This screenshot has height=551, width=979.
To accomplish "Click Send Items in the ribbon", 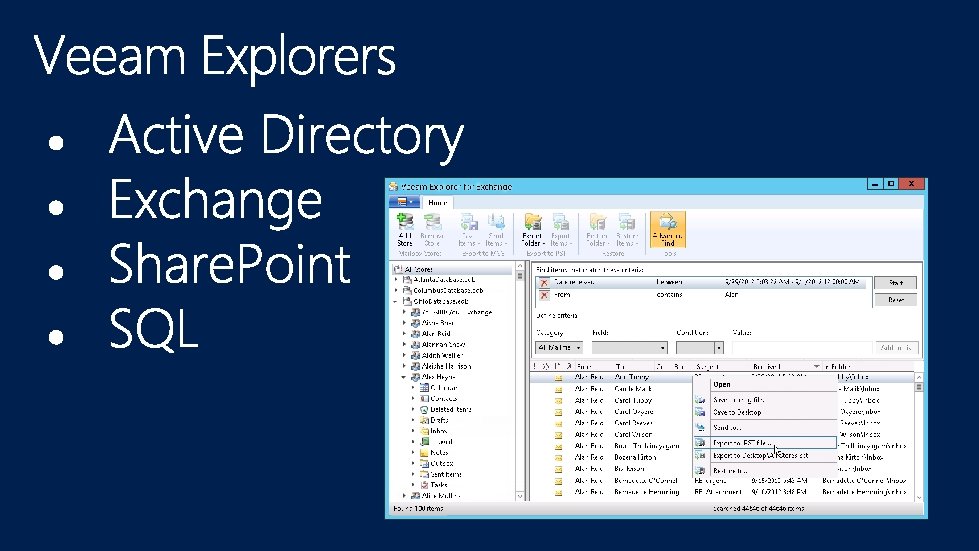I will pyautogui.click(x=496, y=230).
